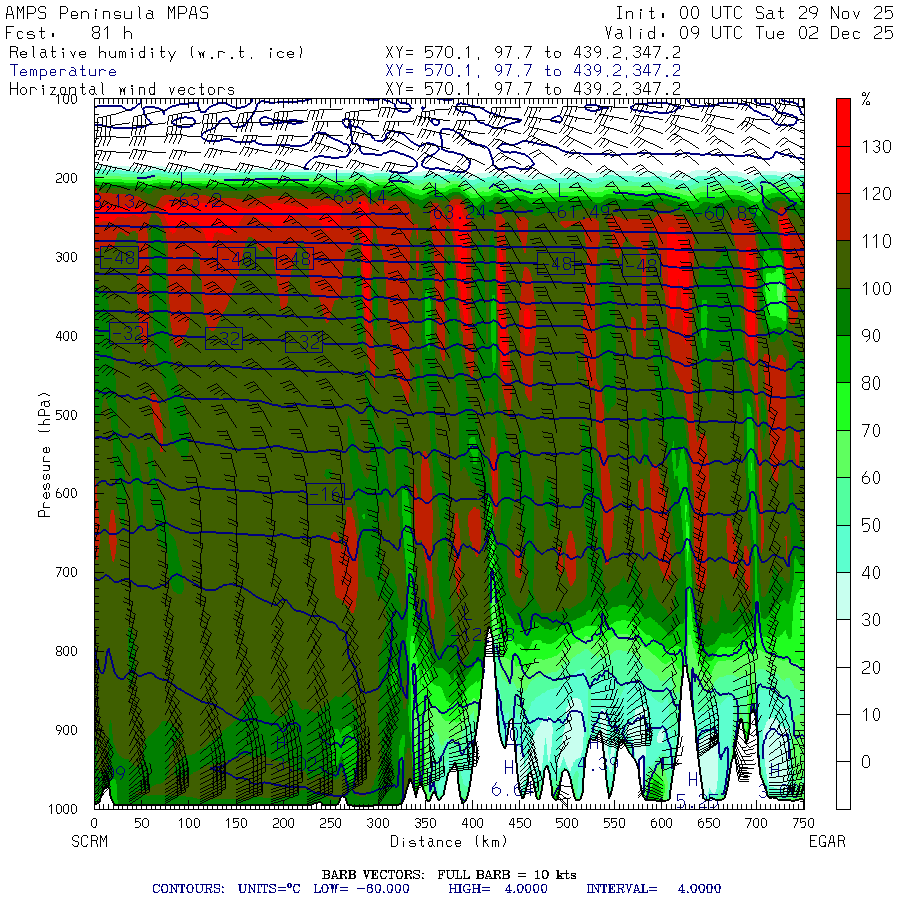This screenshot has width=900, height=900.
Task: Select the white colorbar segment between 20 and 30
Action: 843,643
